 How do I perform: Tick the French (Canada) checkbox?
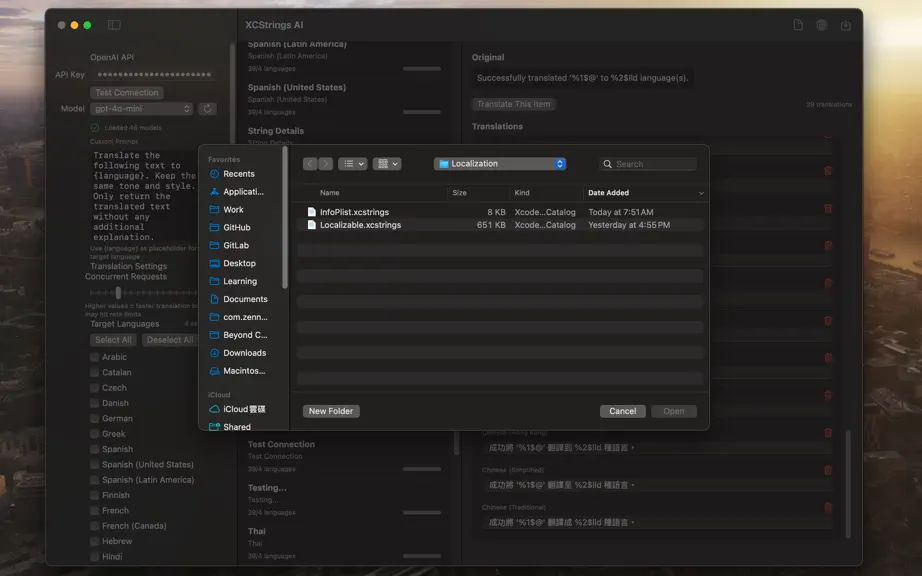pos(94,526)
